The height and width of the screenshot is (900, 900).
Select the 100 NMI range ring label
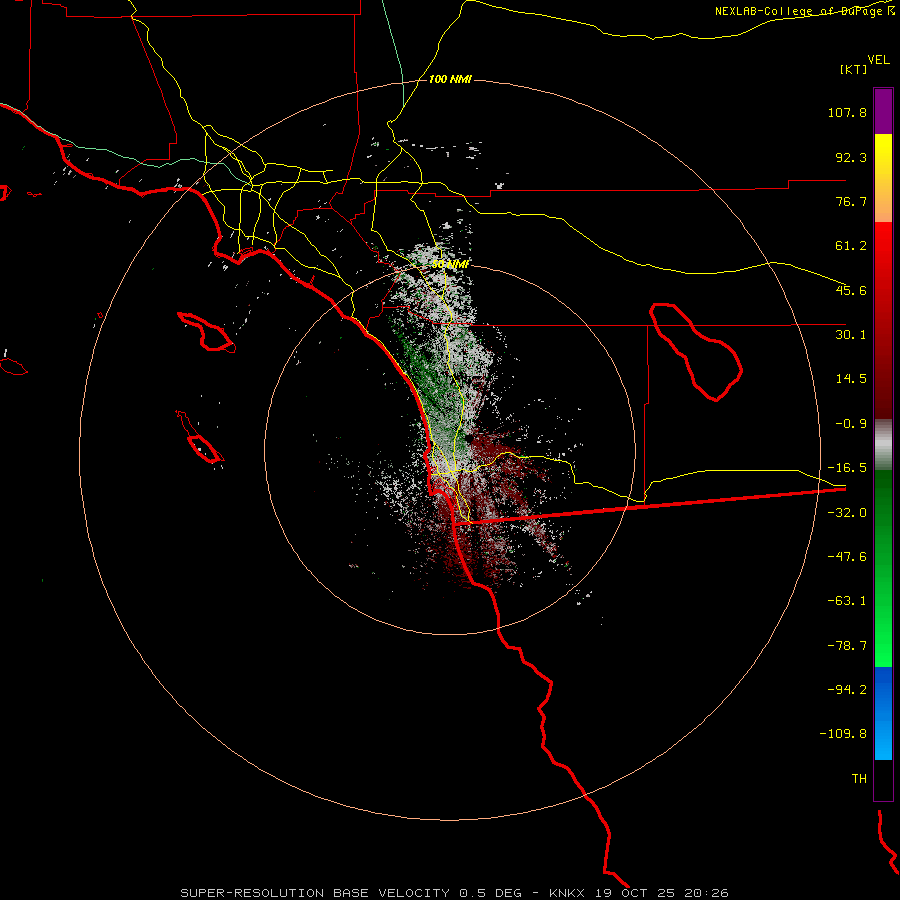pyautogui.click(x=450, y=79)
